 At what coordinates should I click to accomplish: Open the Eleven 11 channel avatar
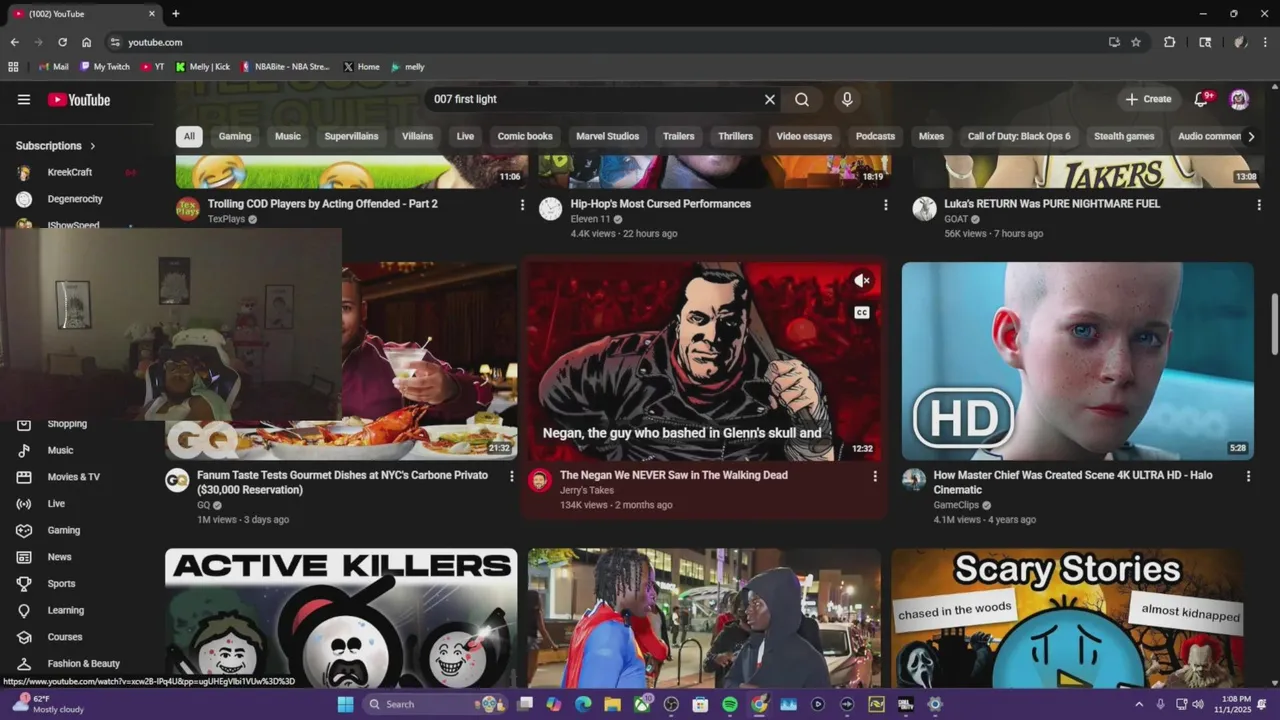click(x=551, y=208)
